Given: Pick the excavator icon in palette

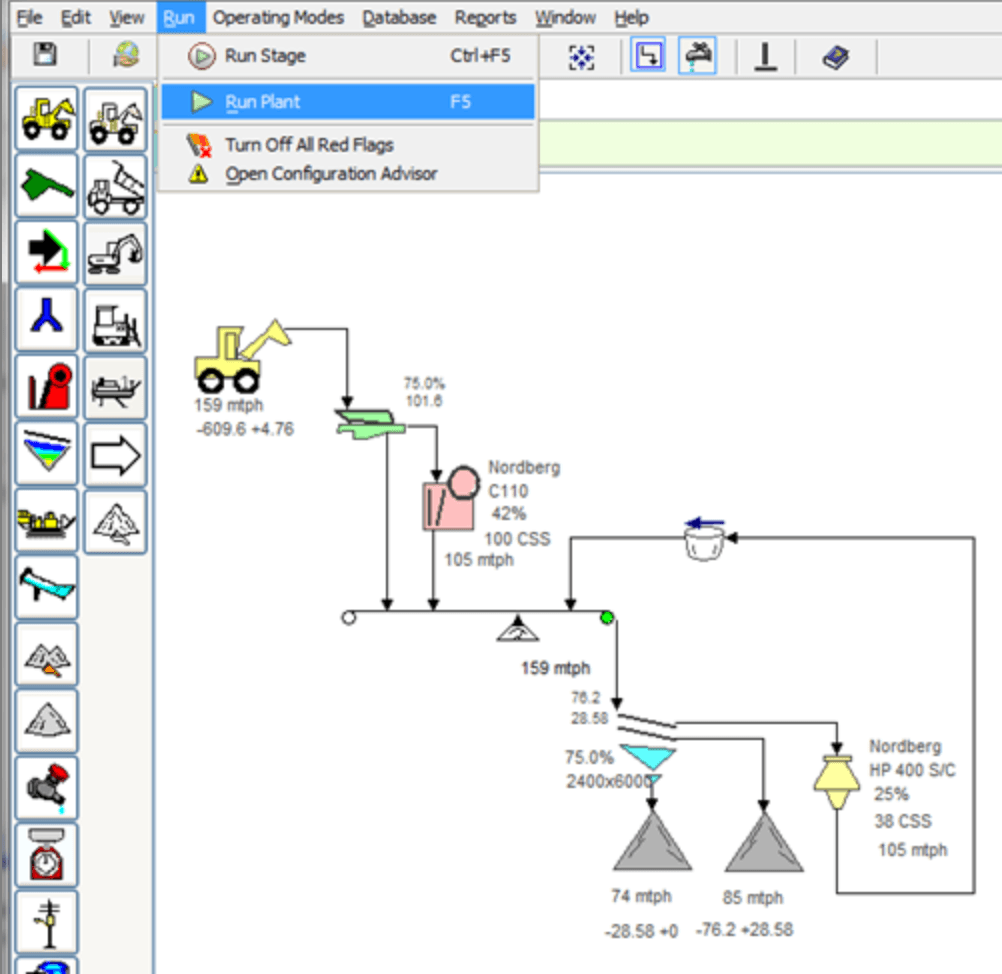Looking at the screenshot, I should pyautogui.click(x=115, y=253).
